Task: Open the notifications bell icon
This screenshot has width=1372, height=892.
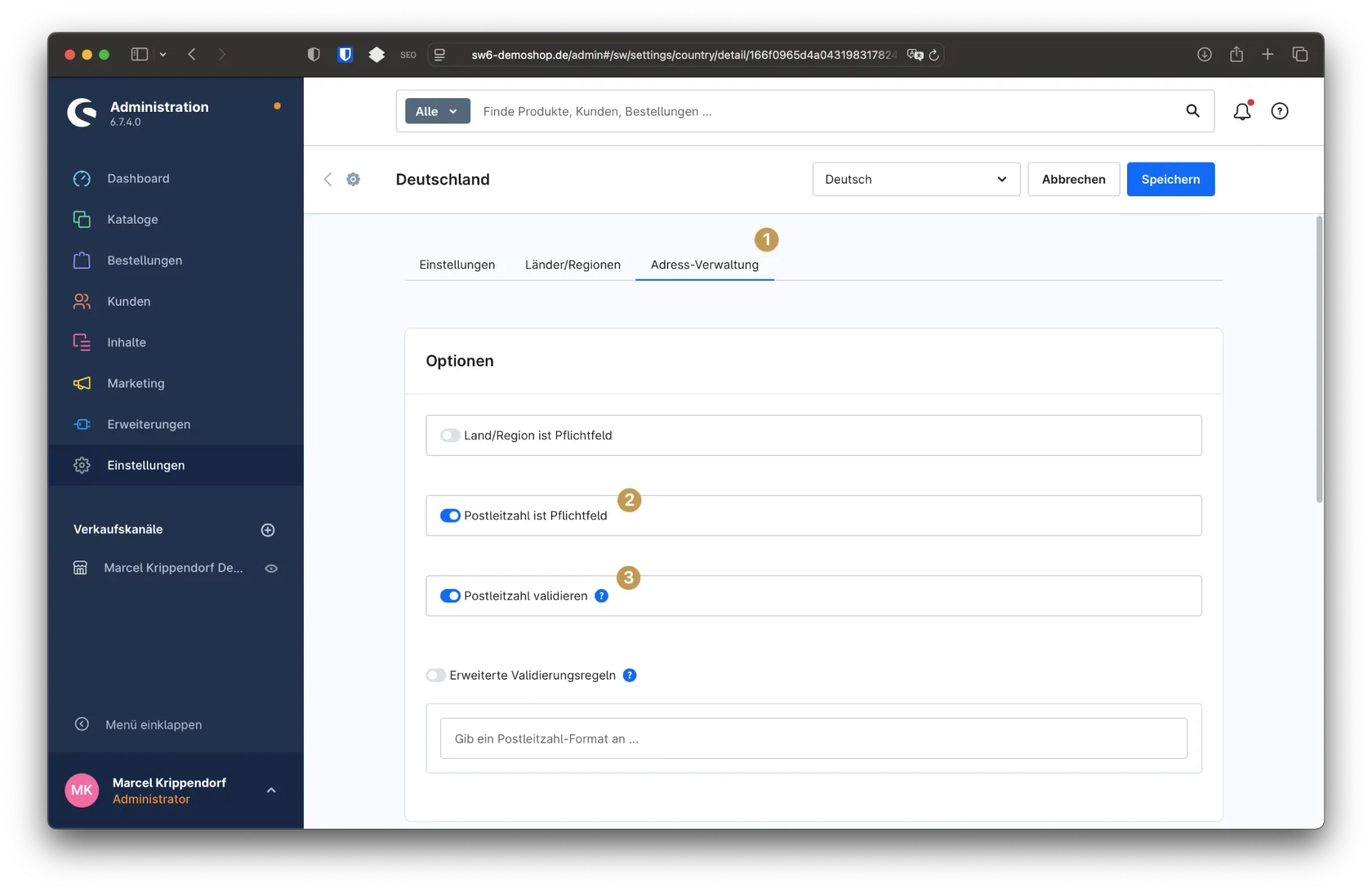Action: click(x=1242, y=111)
